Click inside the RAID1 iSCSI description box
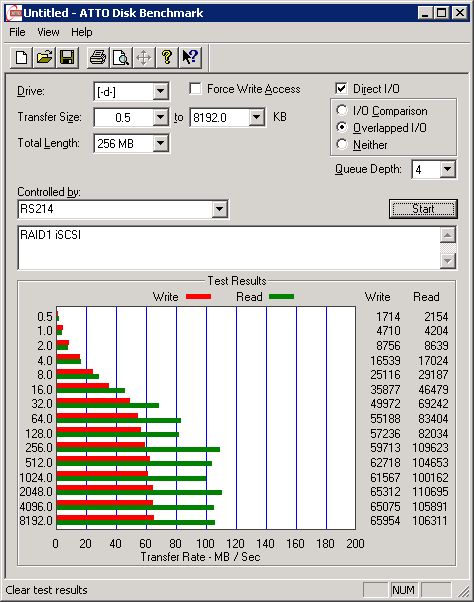This screenshot has height=602, width=474. click(229, 248)
